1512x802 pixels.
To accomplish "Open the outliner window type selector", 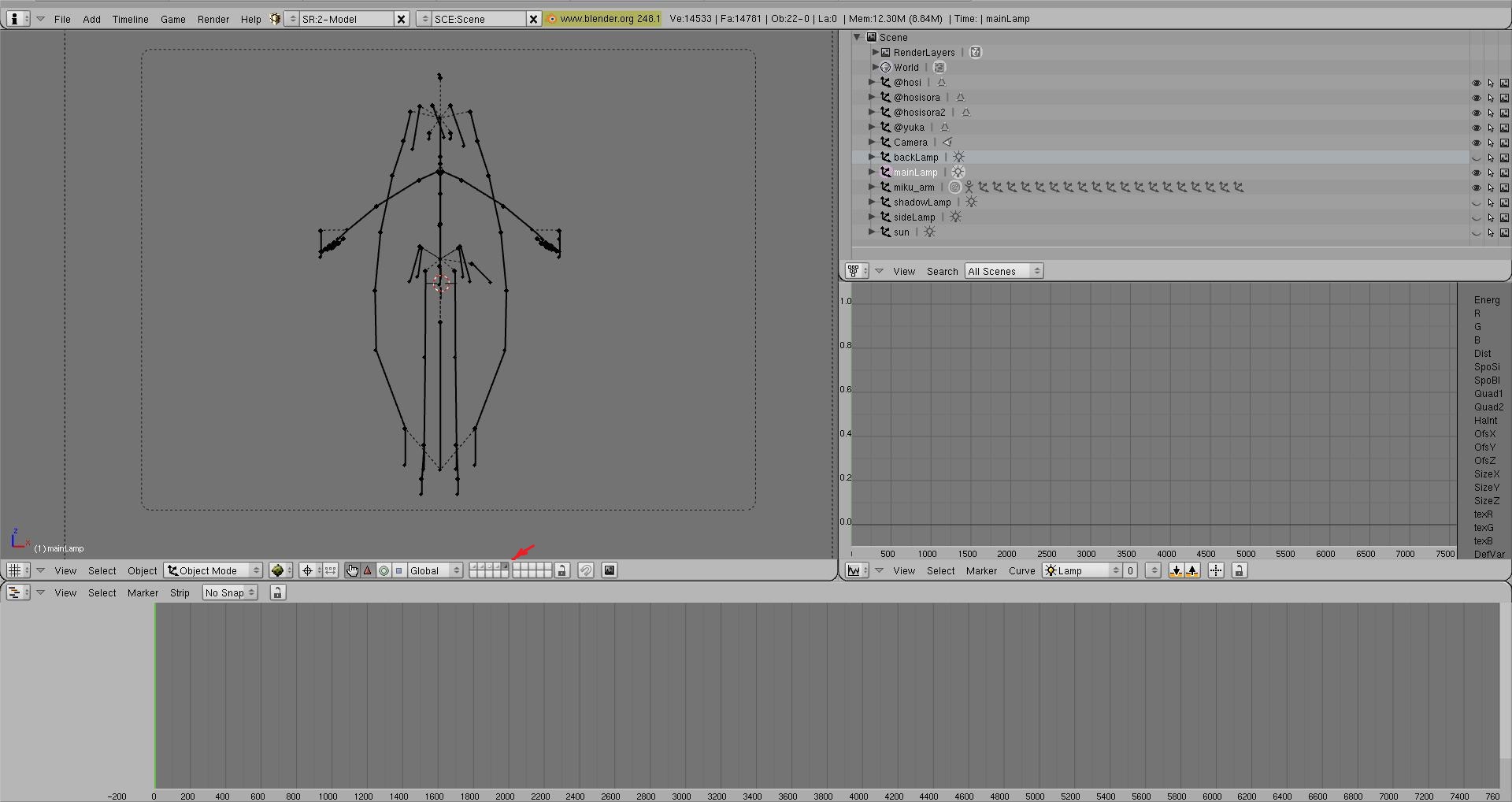I will coord(857,271).
